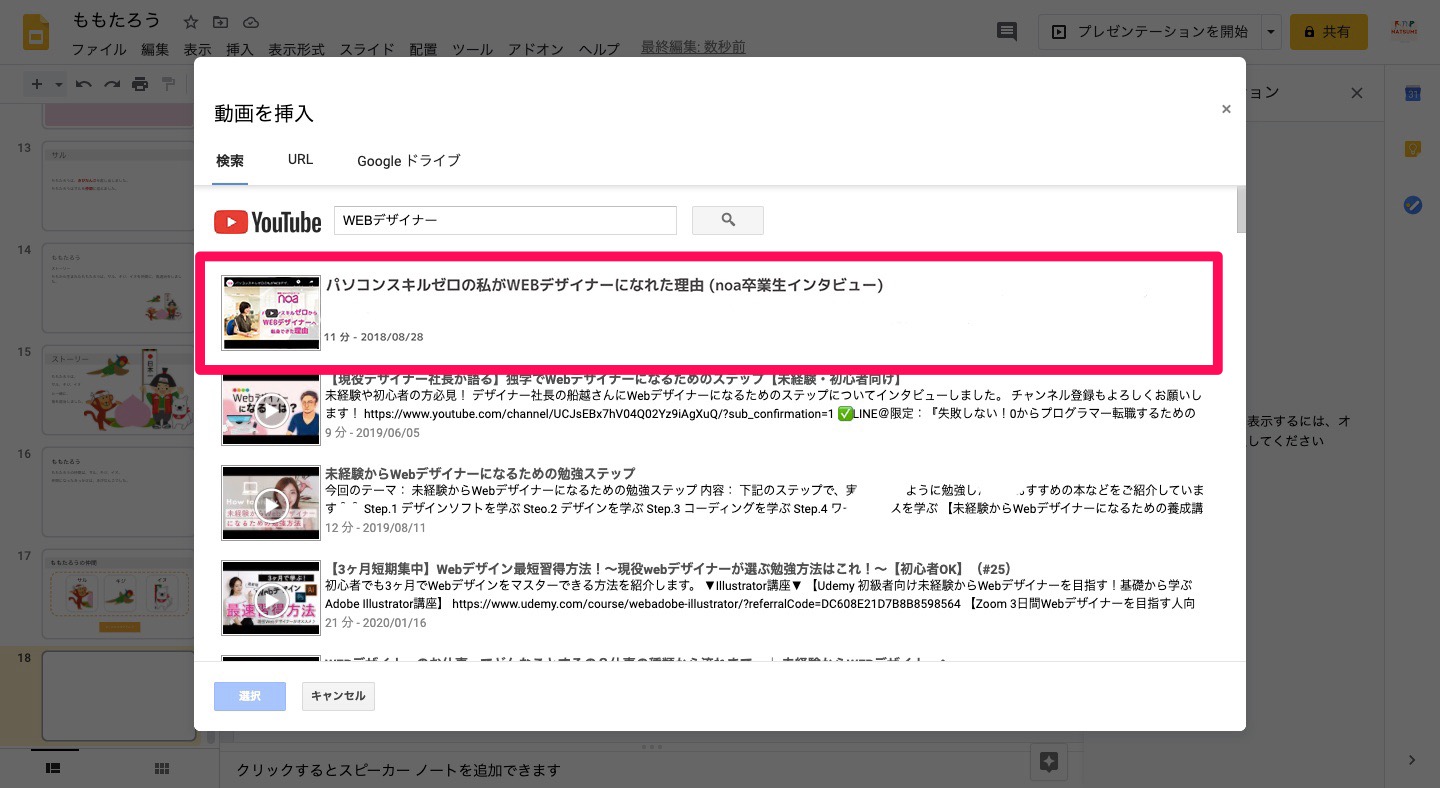
Task: Select slide 15 ストーリー thumbnail
Action: 119,388
